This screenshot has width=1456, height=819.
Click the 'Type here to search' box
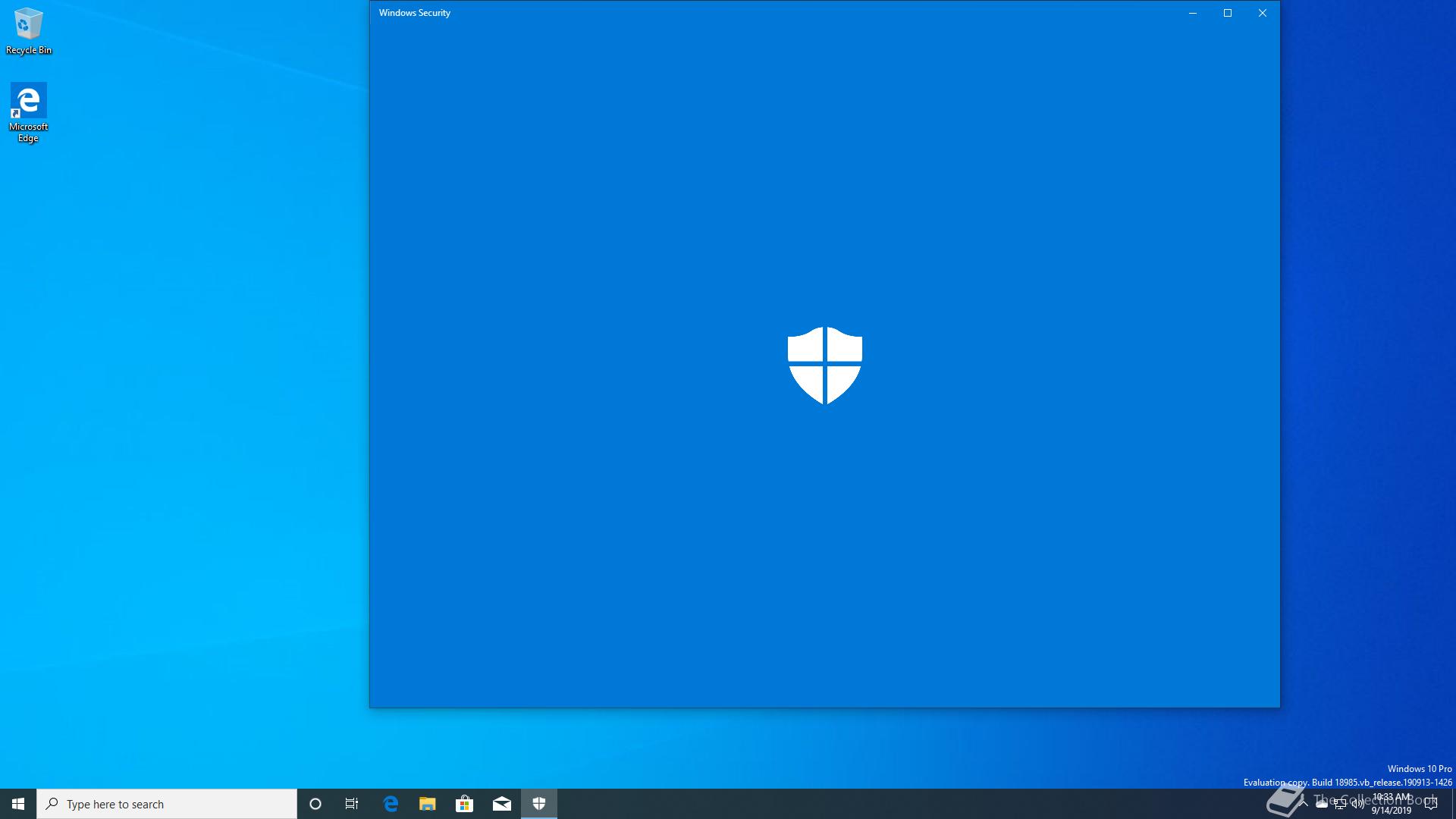click(167, 804)
